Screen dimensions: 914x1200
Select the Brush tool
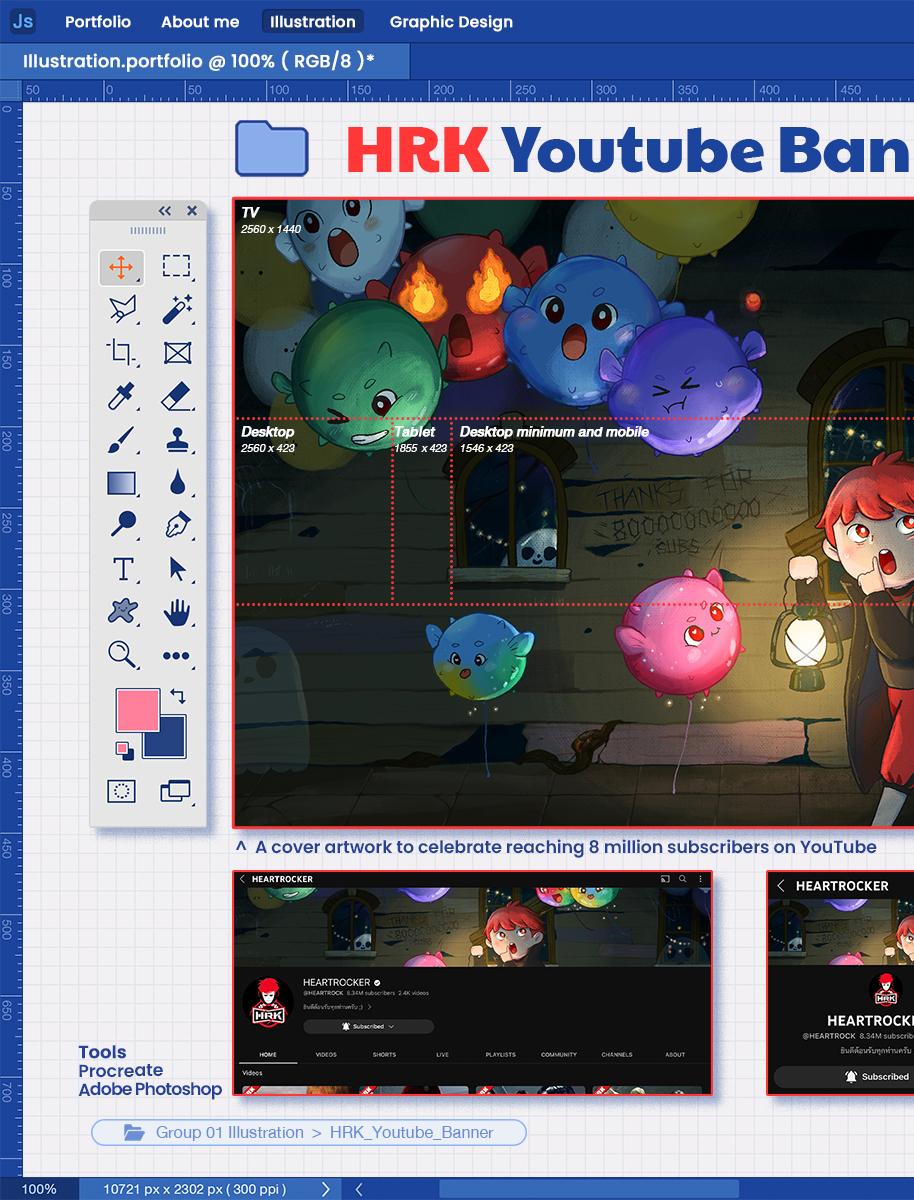pos(122,440)
